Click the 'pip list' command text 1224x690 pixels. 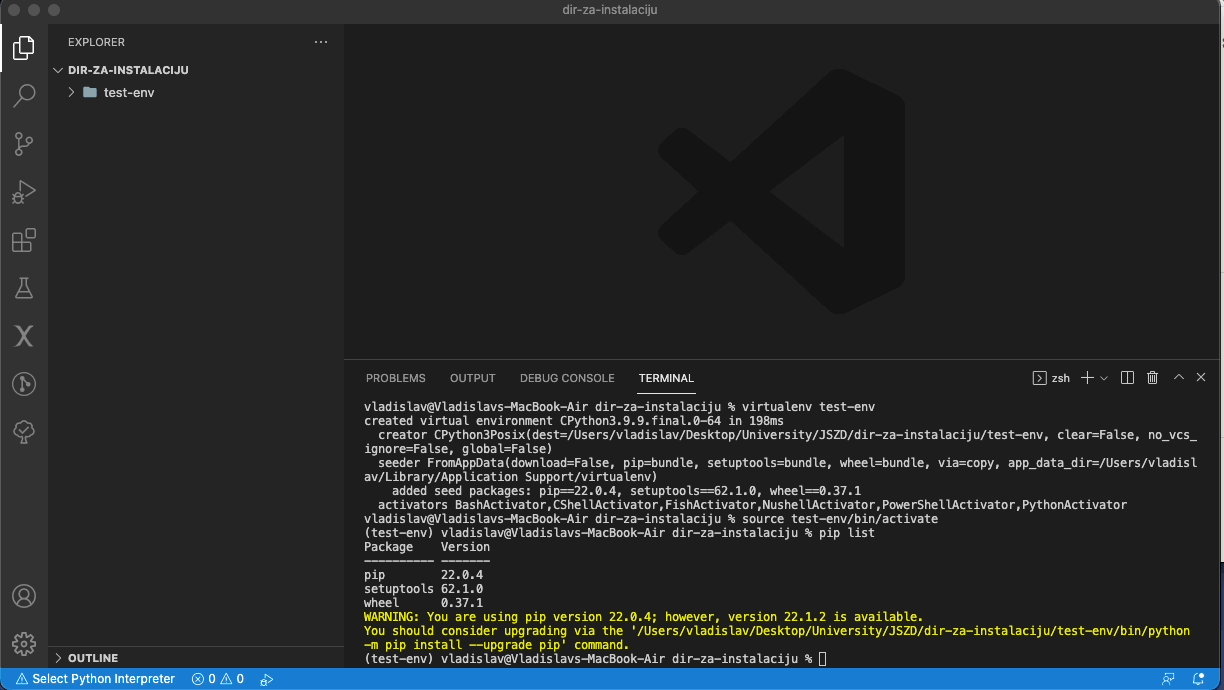[x=847, y=533]
